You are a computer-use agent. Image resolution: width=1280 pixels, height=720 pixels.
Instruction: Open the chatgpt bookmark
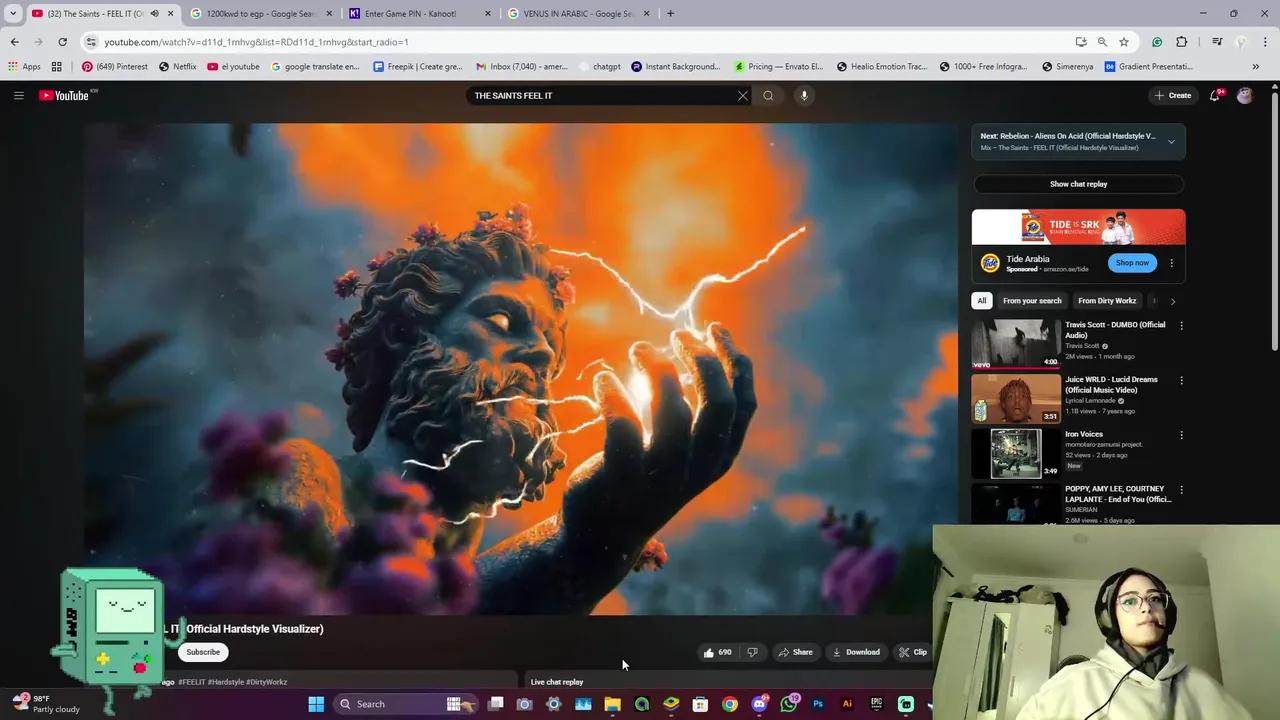[x=599, y=67]
